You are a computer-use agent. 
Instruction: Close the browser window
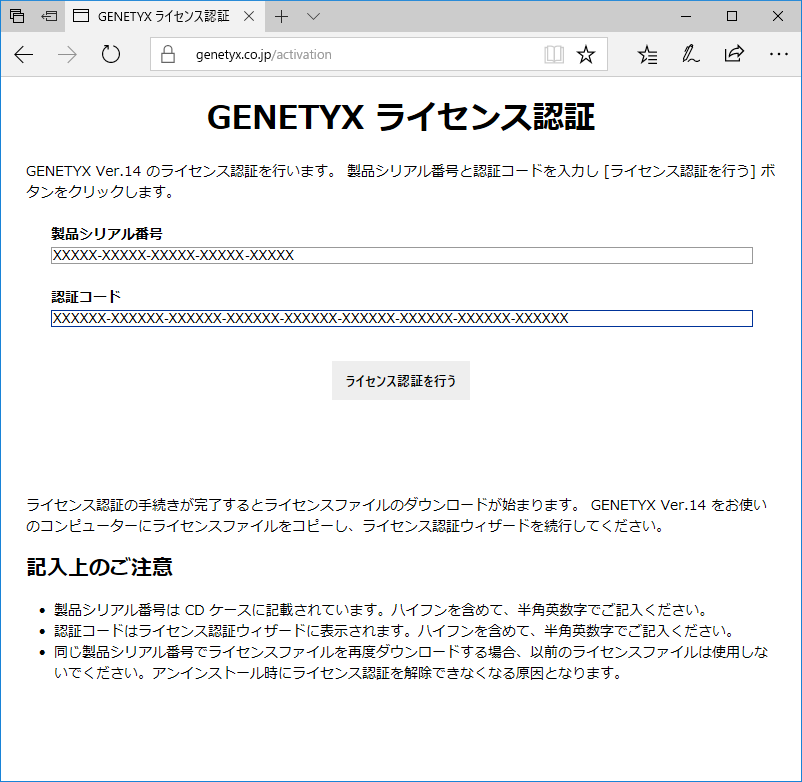778,16
